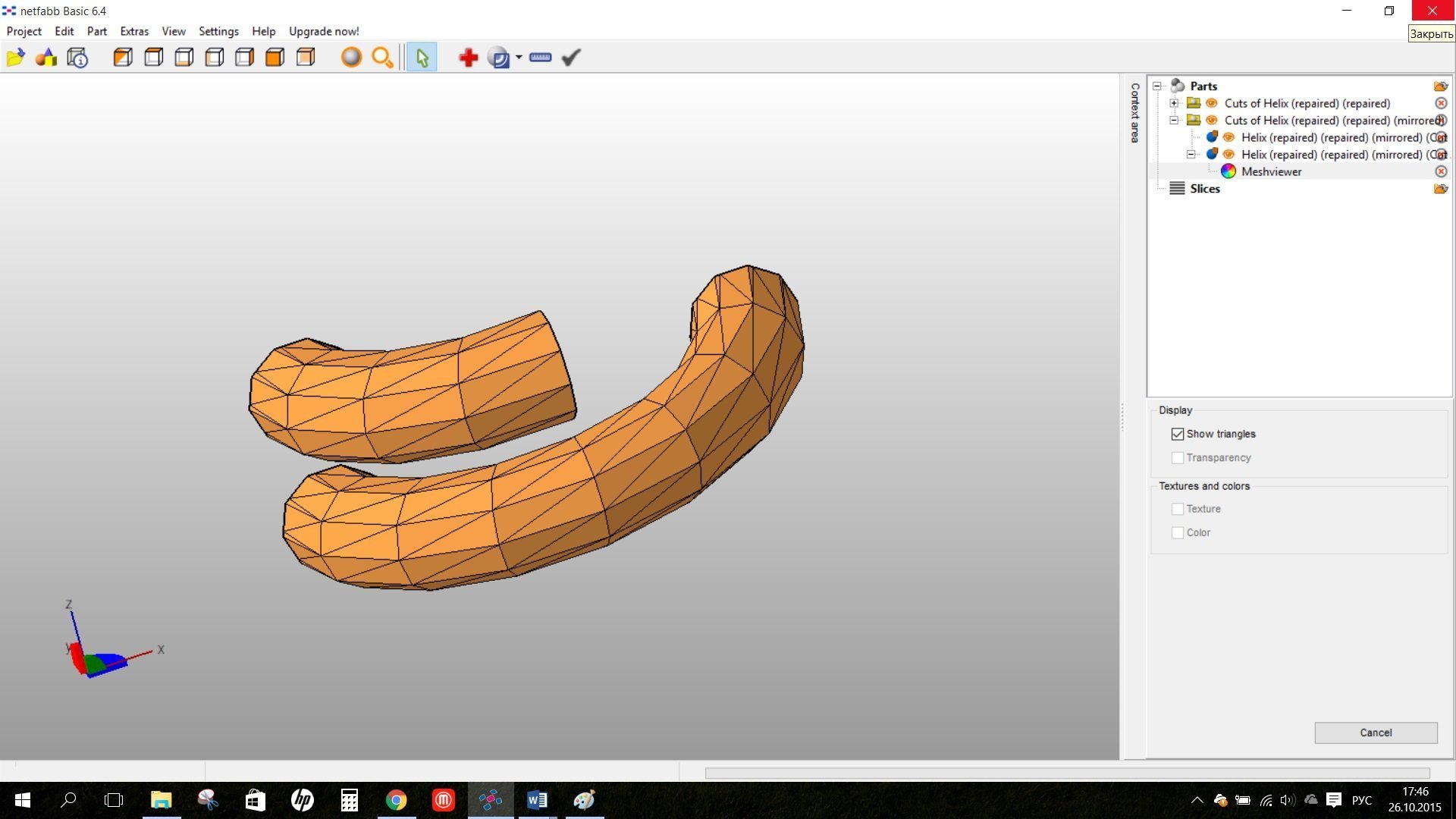Select the isometric view cube with diagonal orange face

click(123, 58)
